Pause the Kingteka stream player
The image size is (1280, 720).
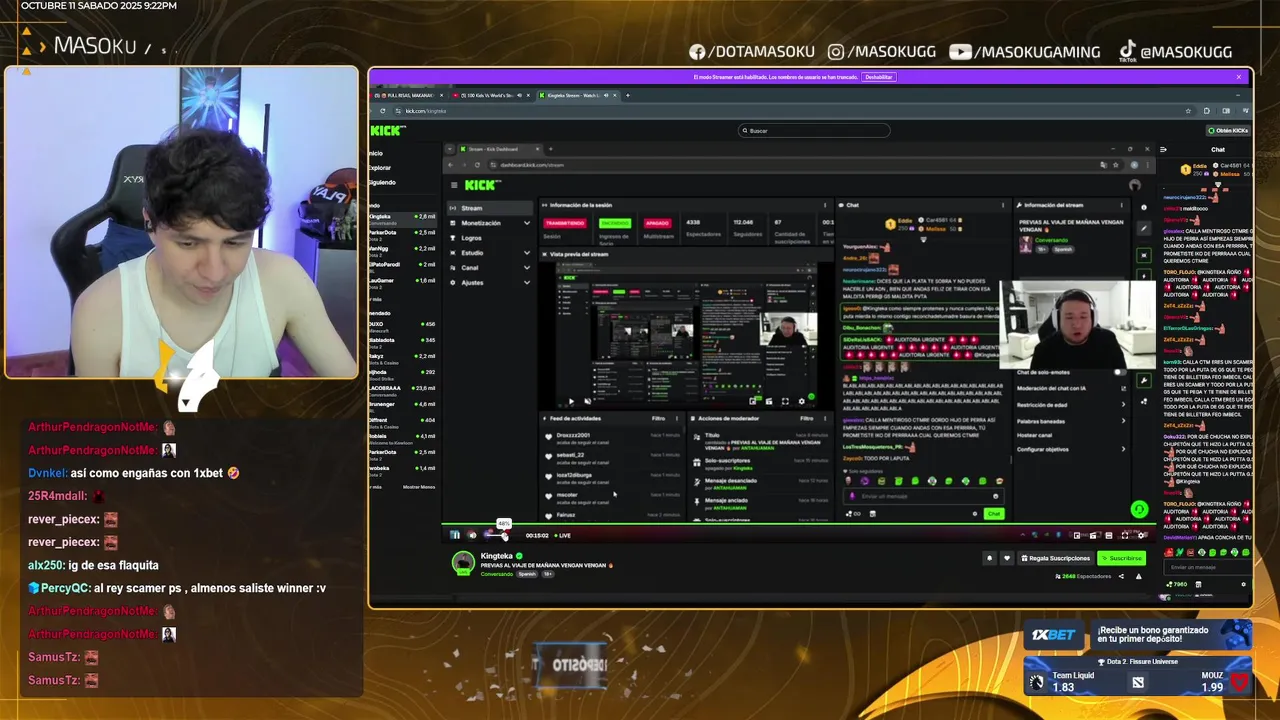click(455, 535)
